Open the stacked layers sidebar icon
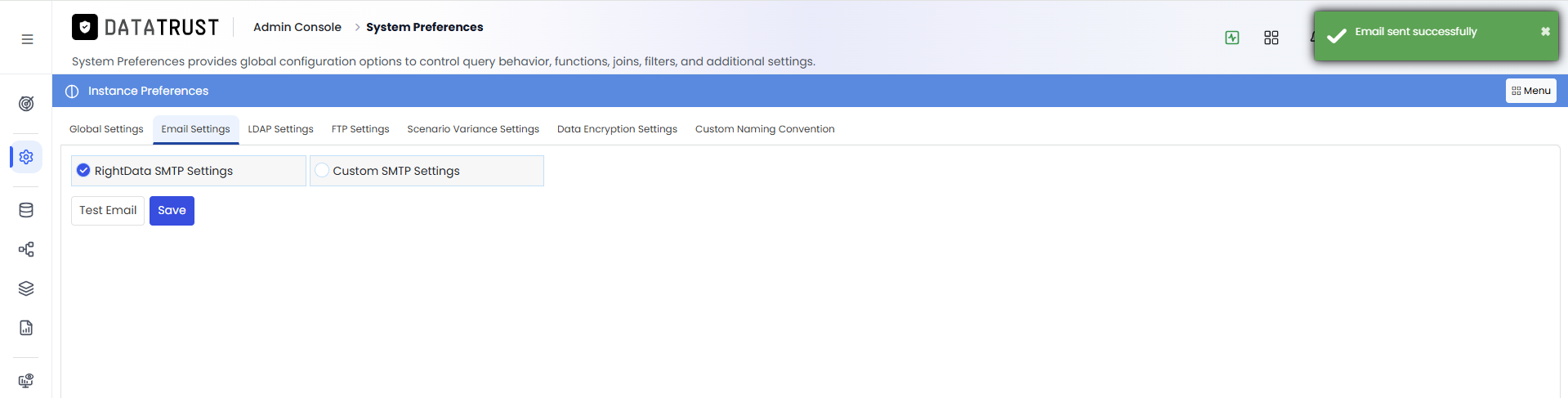 click(26, 288)
